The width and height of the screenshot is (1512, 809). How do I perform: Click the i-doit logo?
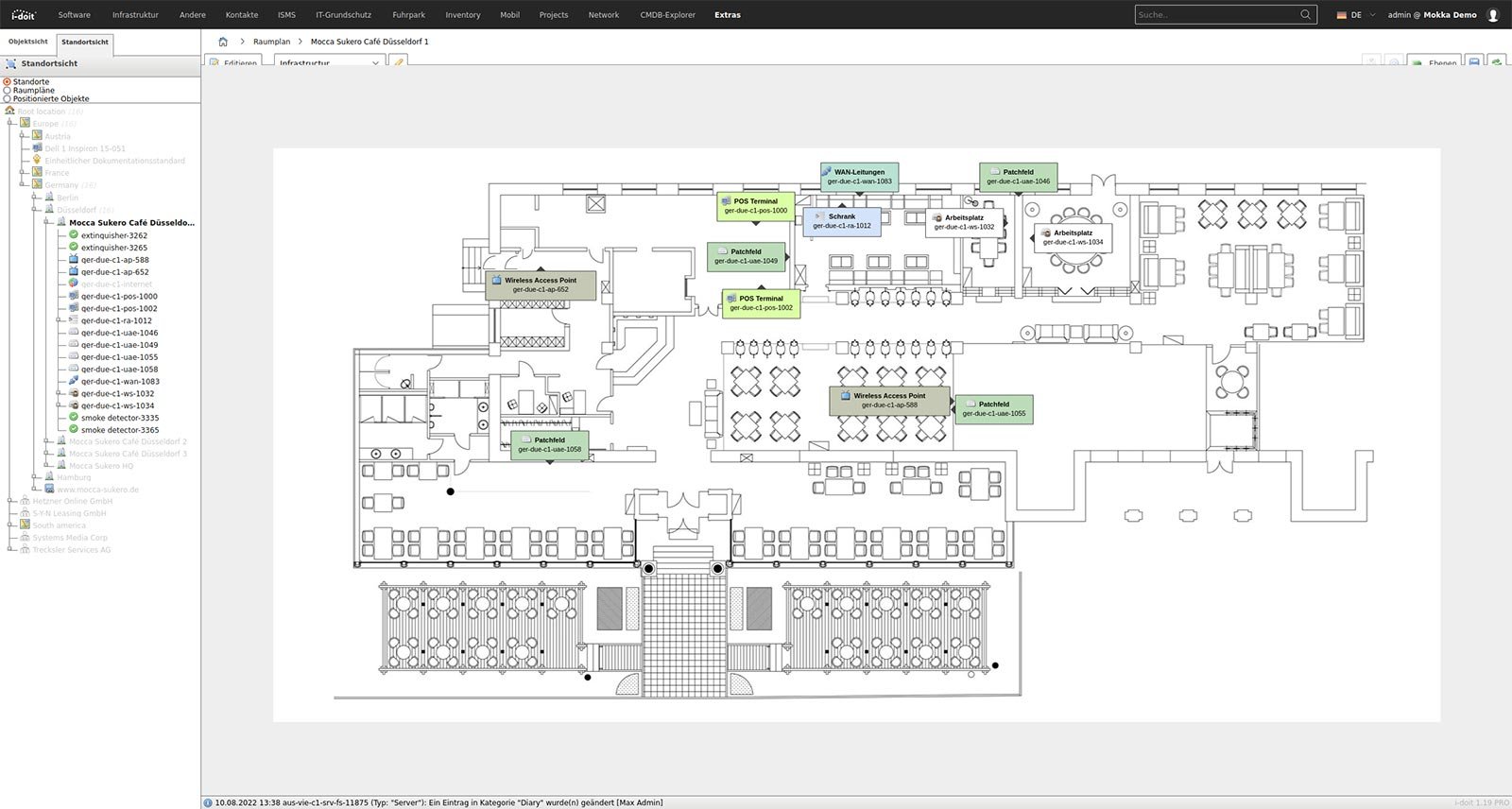(23, 15)
